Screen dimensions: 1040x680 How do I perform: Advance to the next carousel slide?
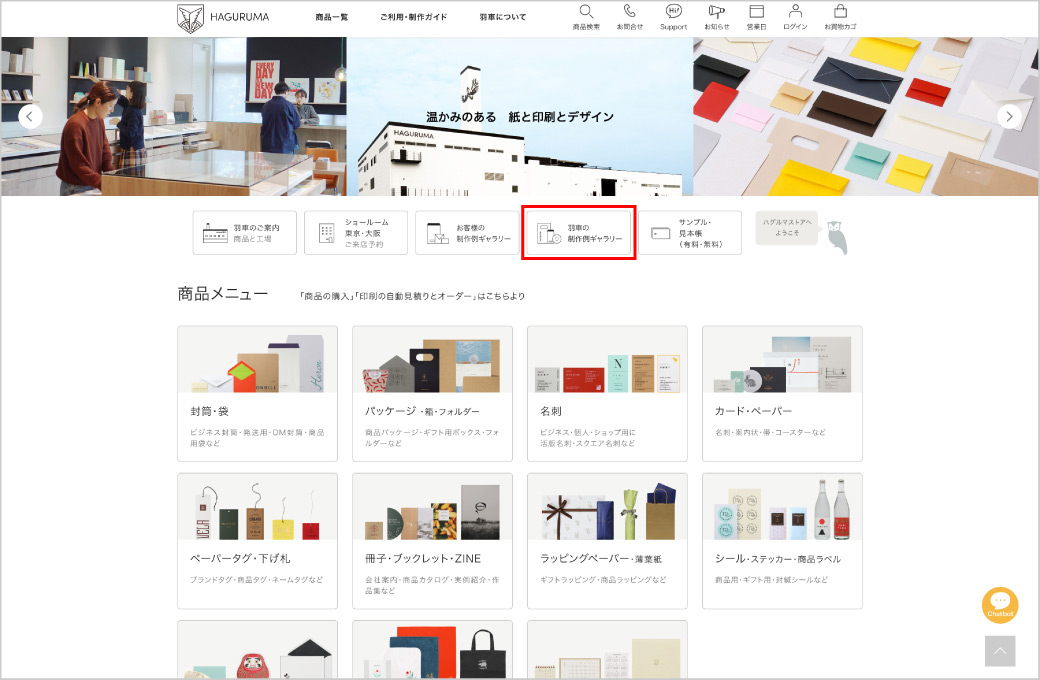click(x=1009, y=116)
